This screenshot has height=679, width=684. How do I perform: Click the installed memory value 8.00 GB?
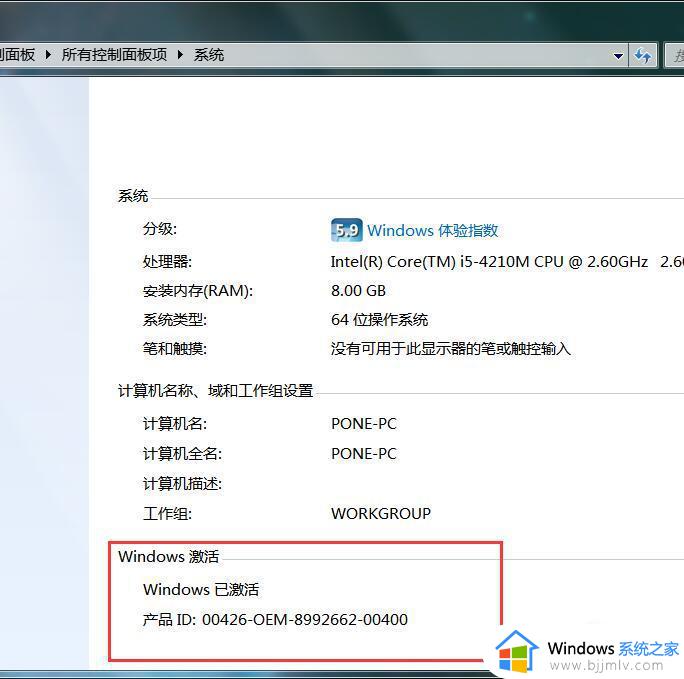358,290
